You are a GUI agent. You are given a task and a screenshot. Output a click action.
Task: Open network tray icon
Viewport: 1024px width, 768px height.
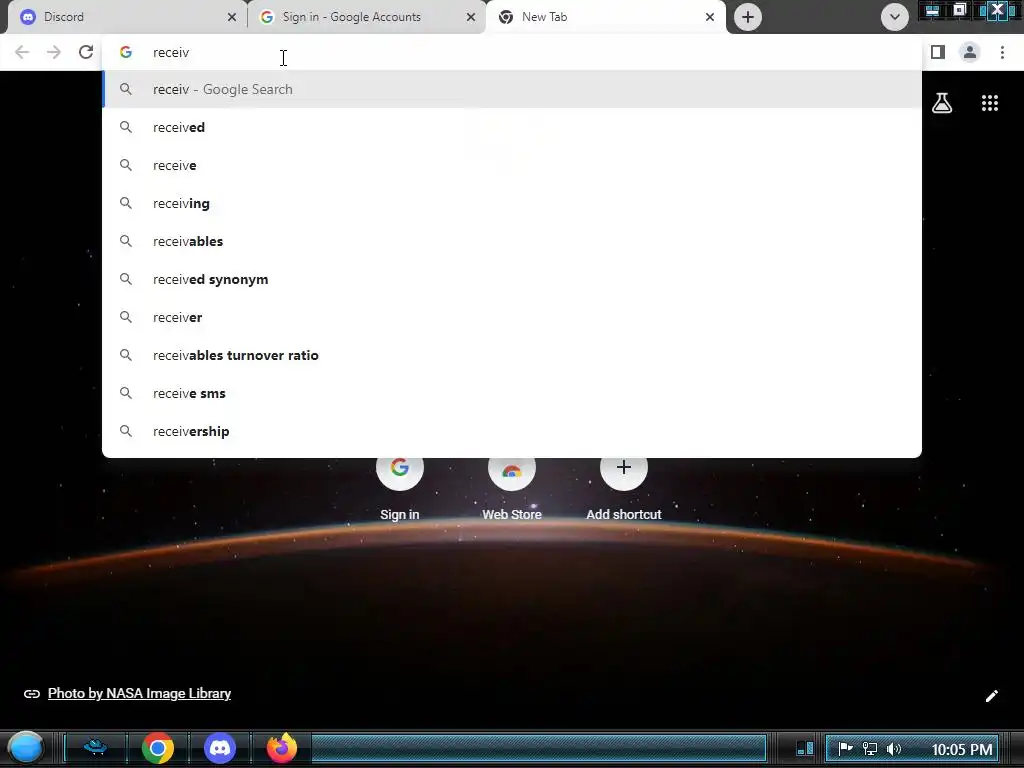click(x=869, y=749)
